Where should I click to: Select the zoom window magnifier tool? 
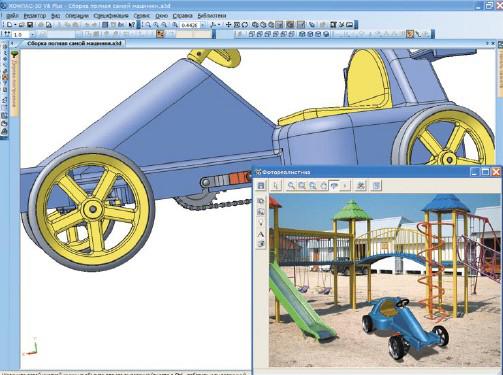click(x=148, y=25)
